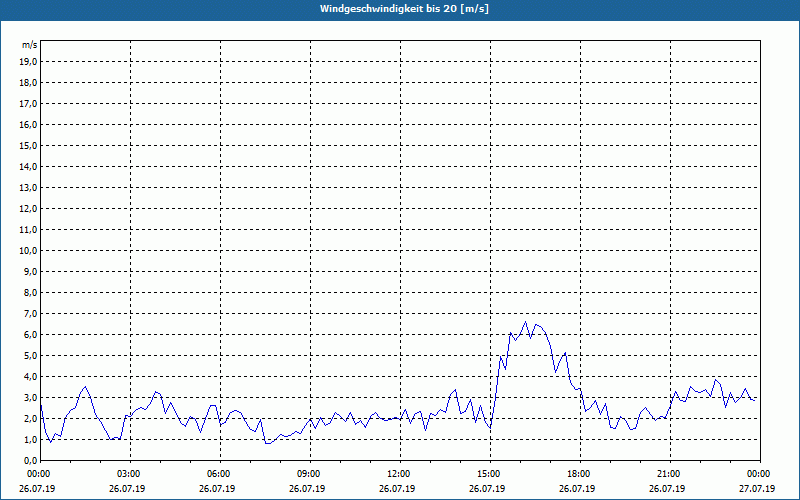Select the 10,0 y-axis value
The height and width of the screenshot is (500, 800).
28,251
